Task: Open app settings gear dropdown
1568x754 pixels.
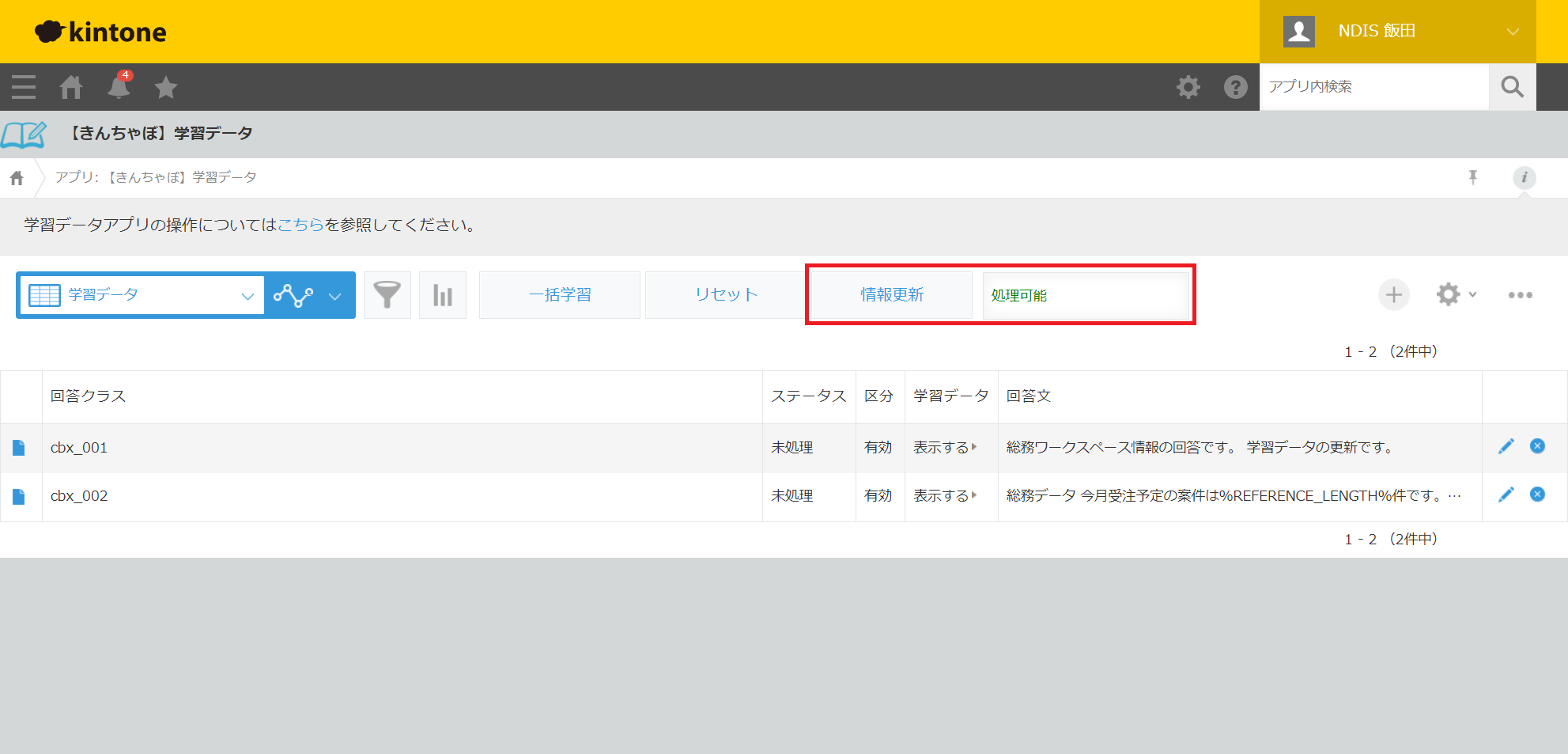Action: (1455, 295)
